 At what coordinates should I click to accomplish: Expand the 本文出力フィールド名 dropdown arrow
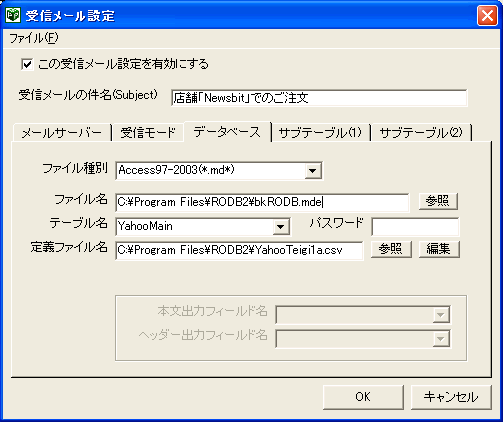[441, 315]
